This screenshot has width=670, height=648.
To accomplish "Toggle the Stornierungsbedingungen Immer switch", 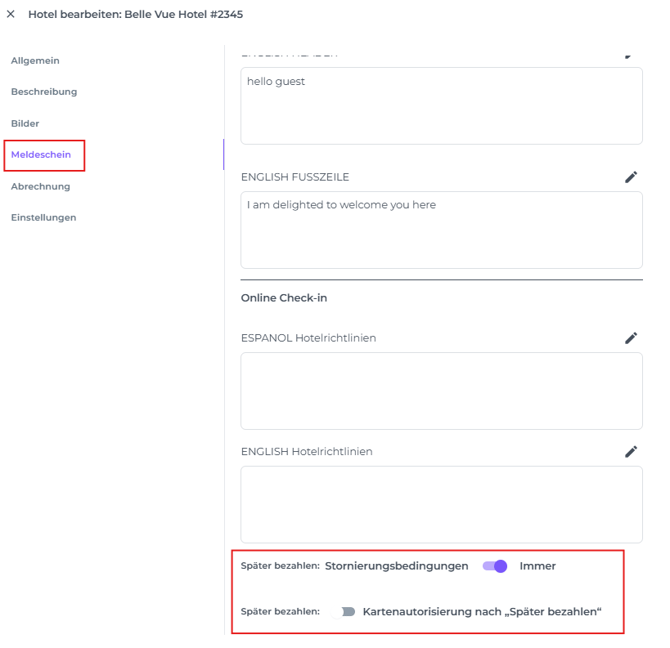I will [495, 566].
